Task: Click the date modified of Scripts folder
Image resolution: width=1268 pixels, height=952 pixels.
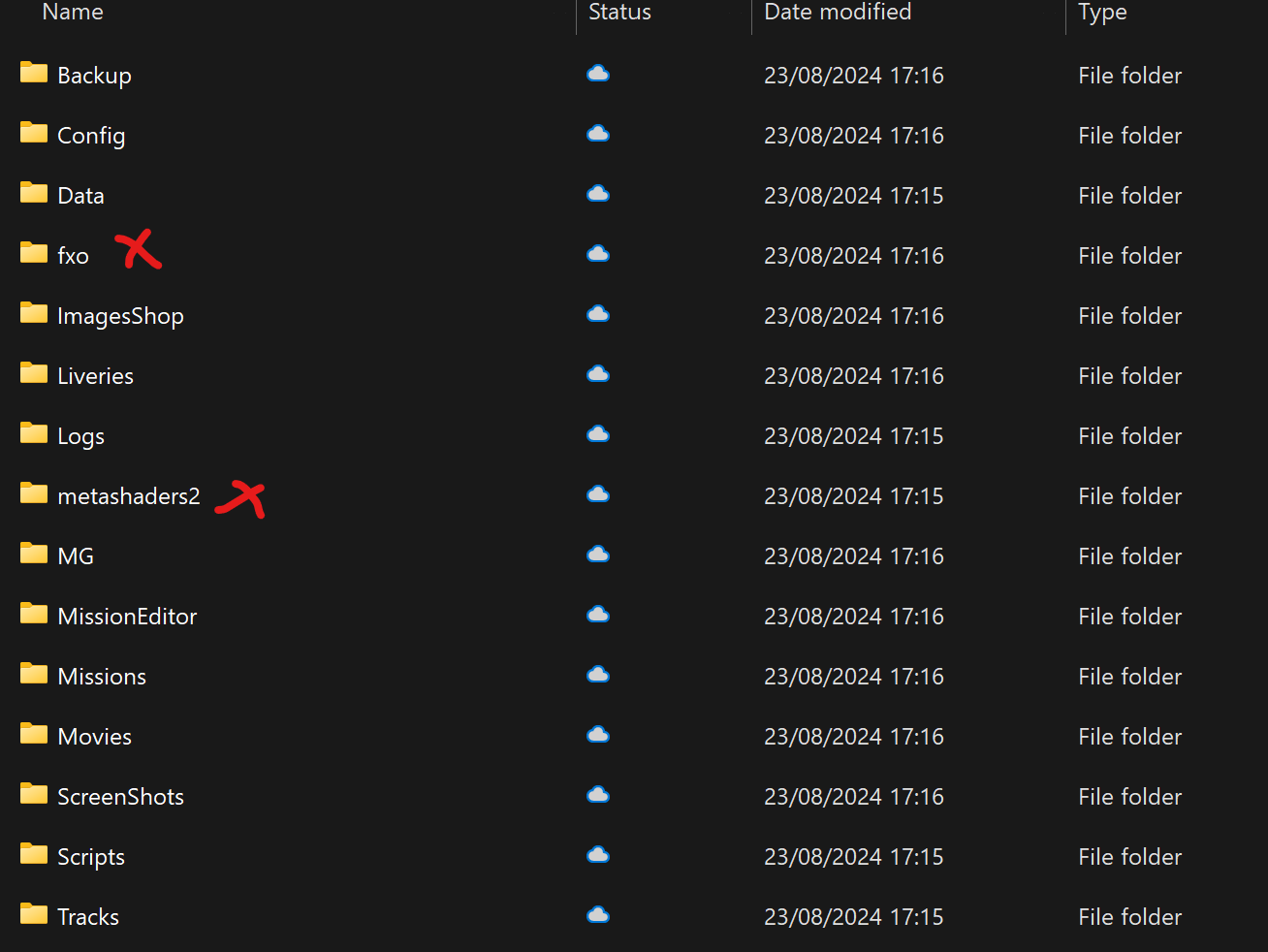Action: [x=854, y=857]
